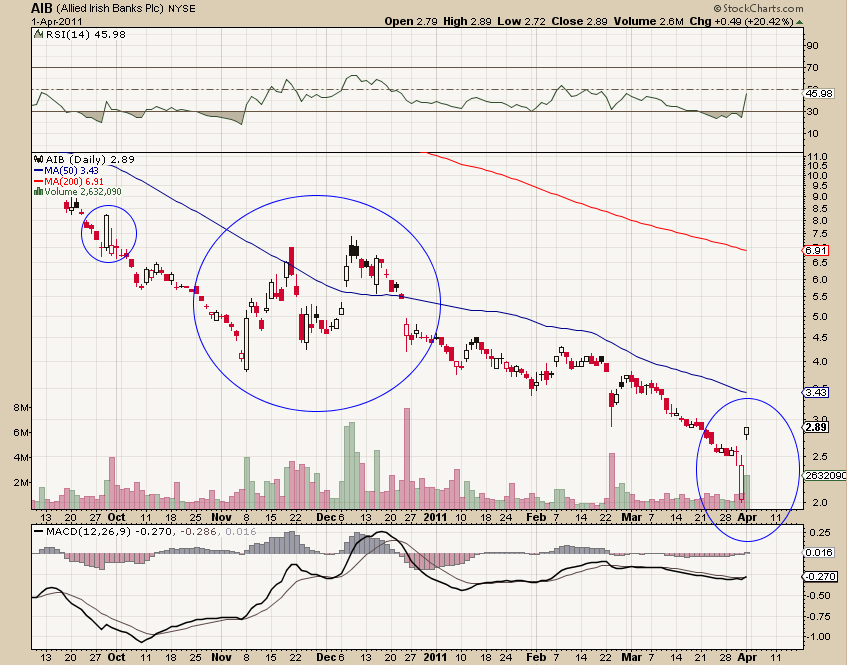
Task: Click the black MACD legend line marker
Action: click(38, 532)
